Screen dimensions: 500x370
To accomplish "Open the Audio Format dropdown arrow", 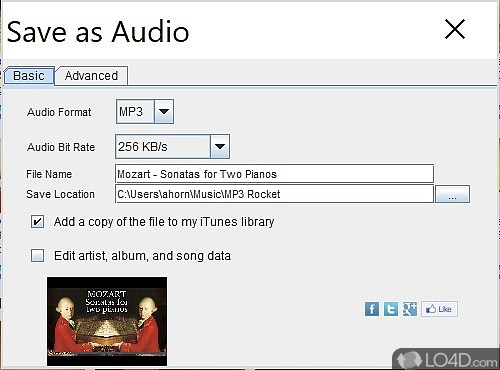I will 164,111.
